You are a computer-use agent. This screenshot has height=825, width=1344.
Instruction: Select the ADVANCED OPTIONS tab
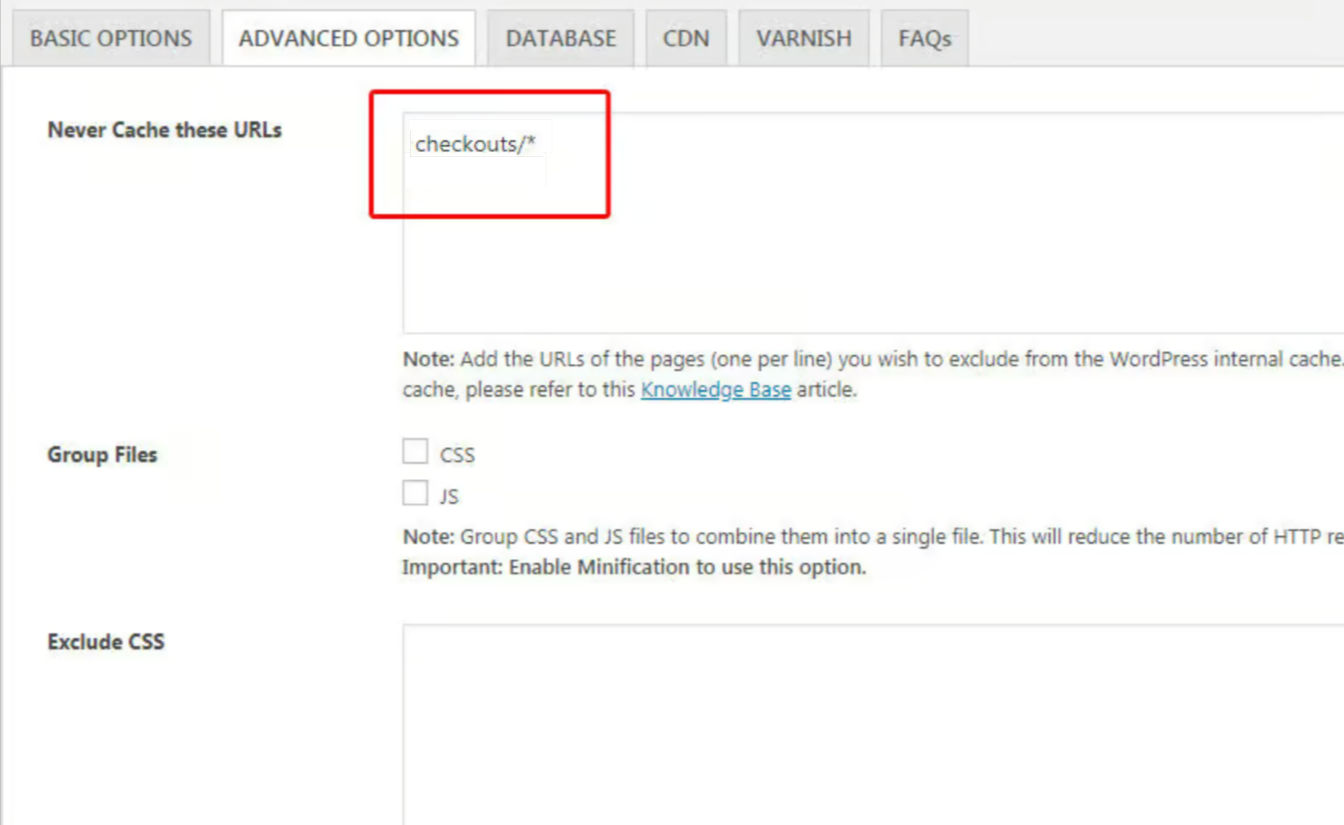[348, 39]
